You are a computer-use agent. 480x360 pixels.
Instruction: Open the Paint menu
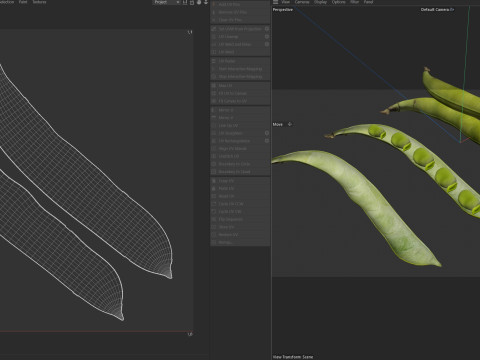23,2
